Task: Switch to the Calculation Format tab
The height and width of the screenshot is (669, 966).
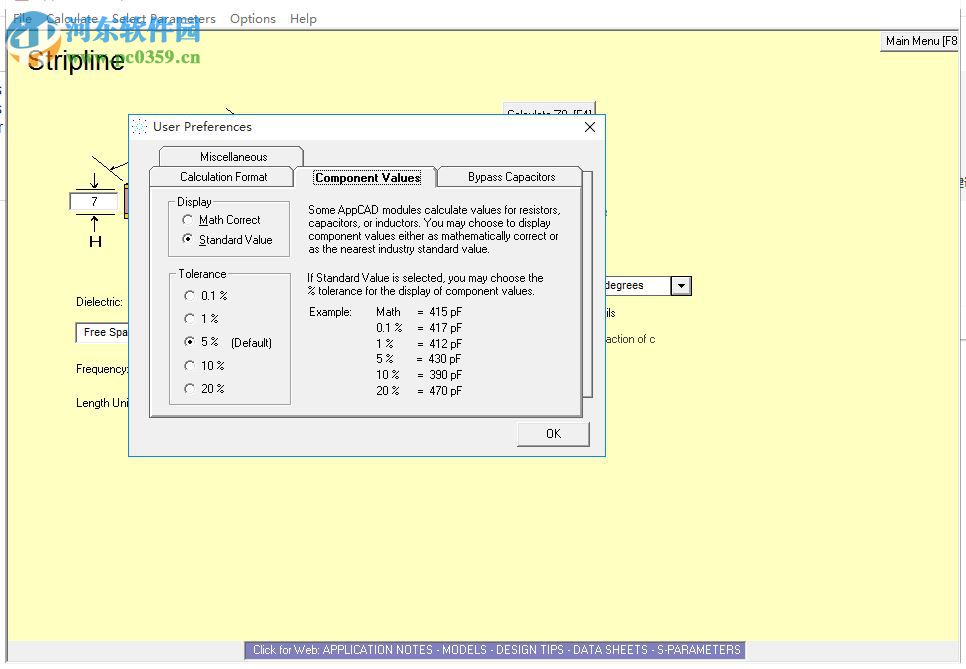Action: click(222, 176)
